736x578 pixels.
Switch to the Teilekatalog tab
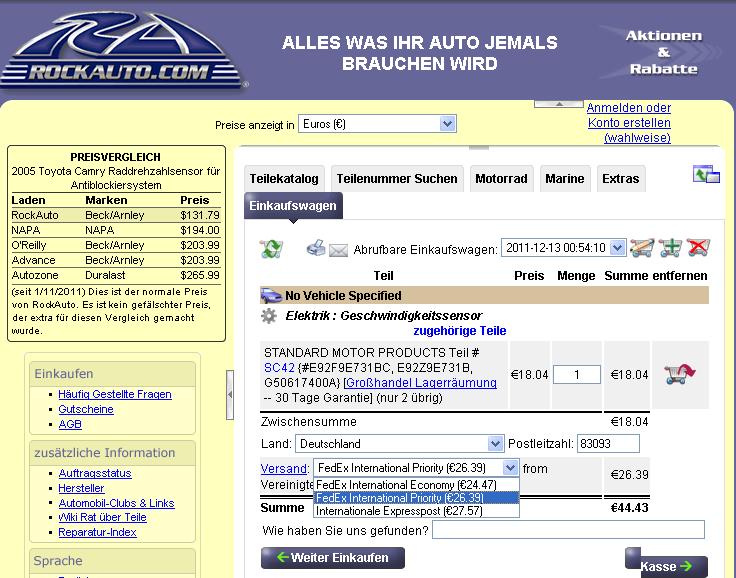[x=283, y=179]
